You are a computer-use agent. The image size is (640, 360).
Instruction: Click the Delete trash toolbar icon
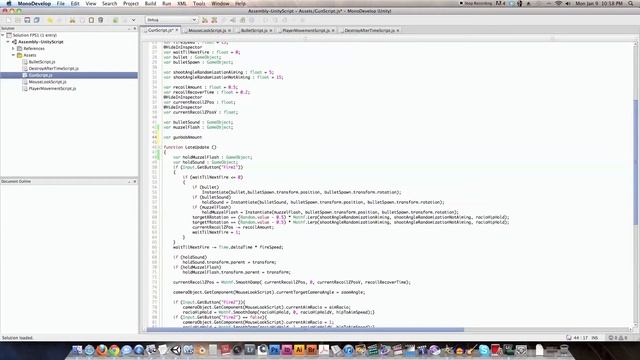[101, 20]
